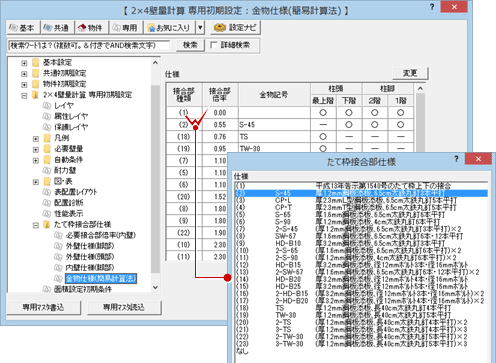The width and height of the screenshot is (496, 363).
Task: Select the (3) CP·L row in たて枠接合部仕様
Action: [x=361, y=200]
